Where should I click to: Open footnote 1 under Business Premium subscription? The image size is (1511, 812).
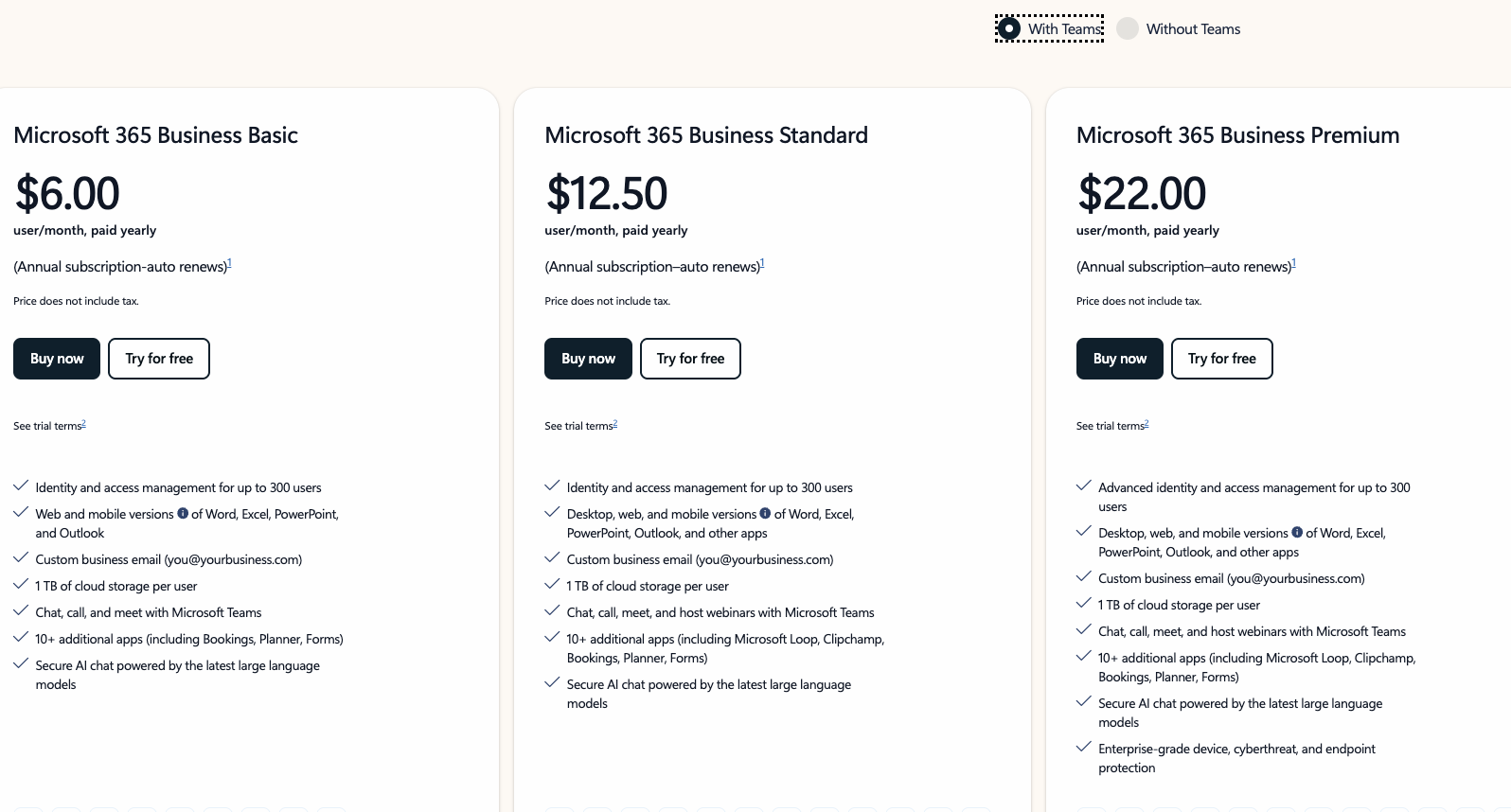1294,264
